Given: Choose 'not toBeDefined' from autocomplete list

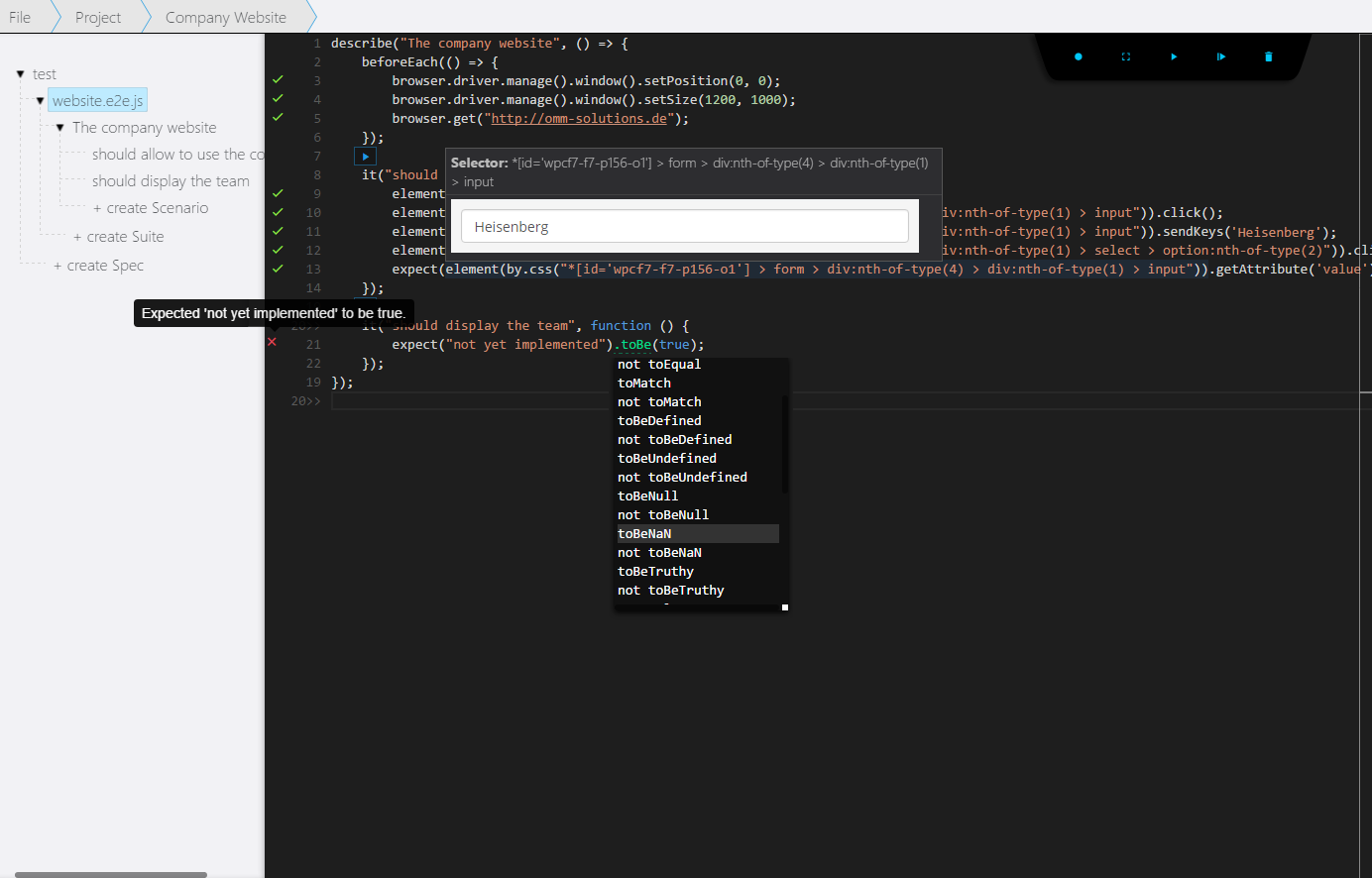Looking at the screenshot, I should [x=674, y=439].
